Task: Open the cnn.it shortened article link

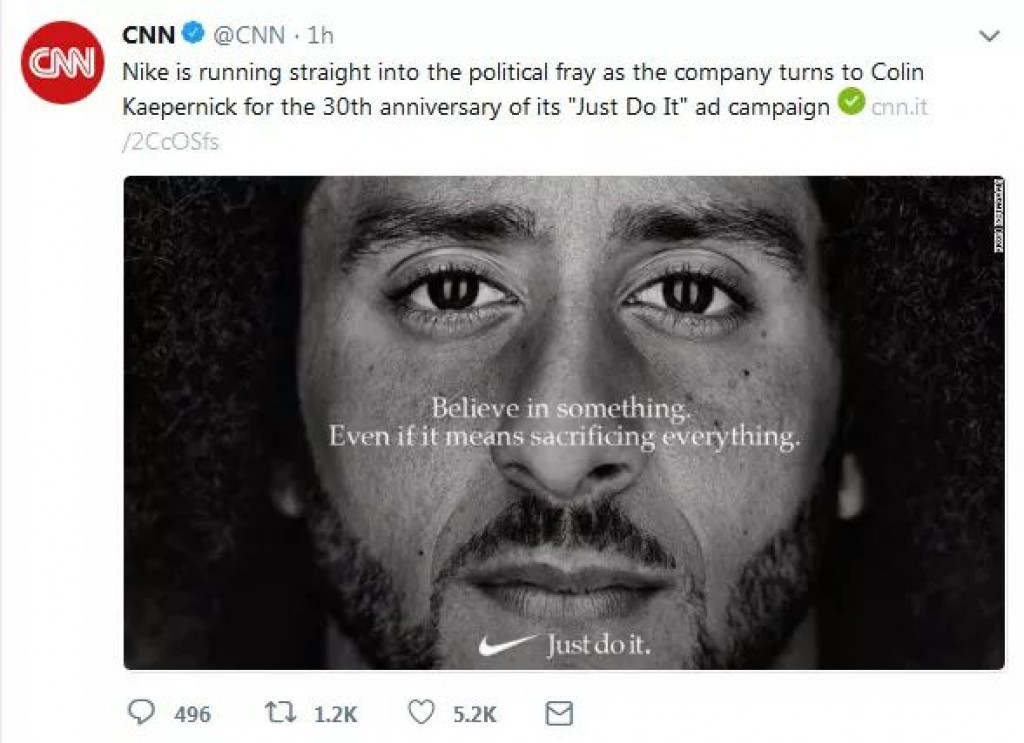Action: pyautogui.click(x=899, y=106)
